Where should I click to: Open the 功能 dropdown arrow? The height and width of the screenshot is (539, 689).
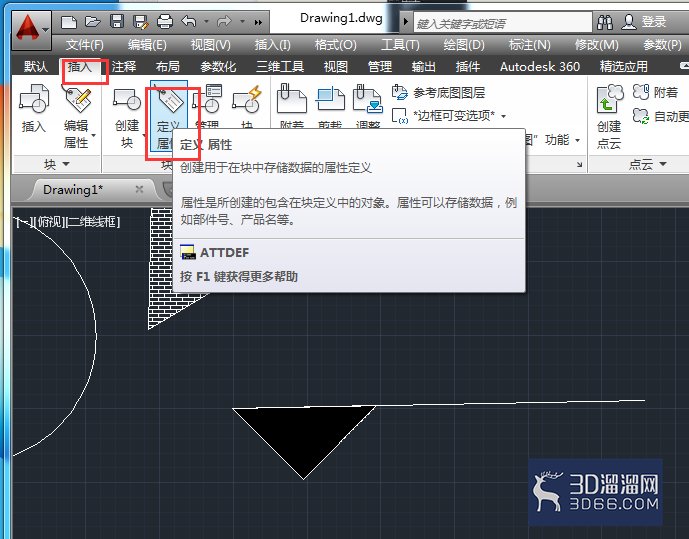coord(577,140)
